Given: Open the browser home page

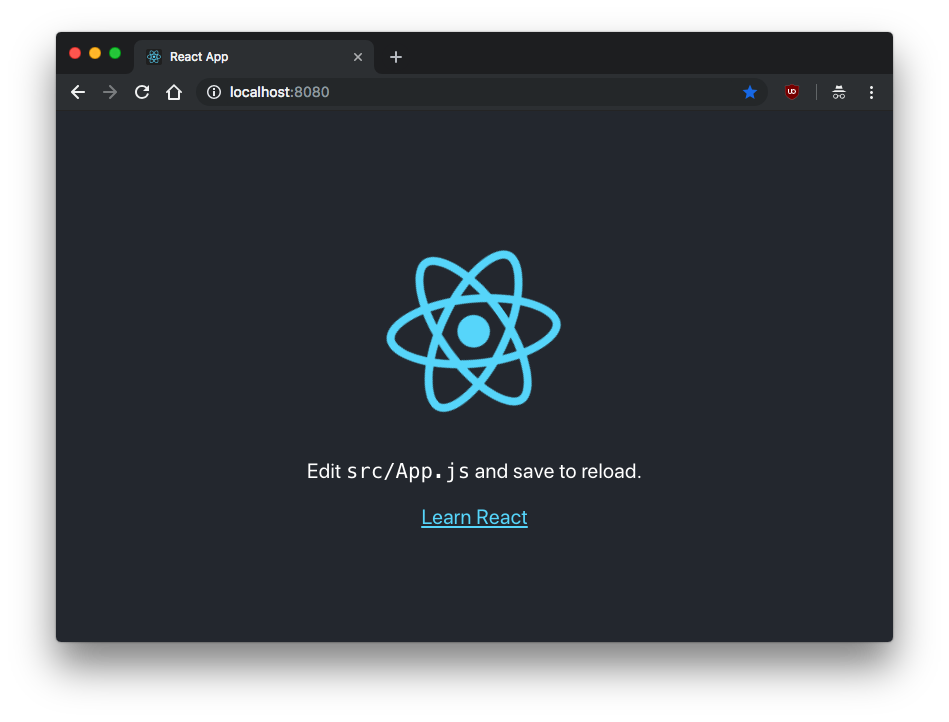Looking at the screenshot, I should 174,92.
